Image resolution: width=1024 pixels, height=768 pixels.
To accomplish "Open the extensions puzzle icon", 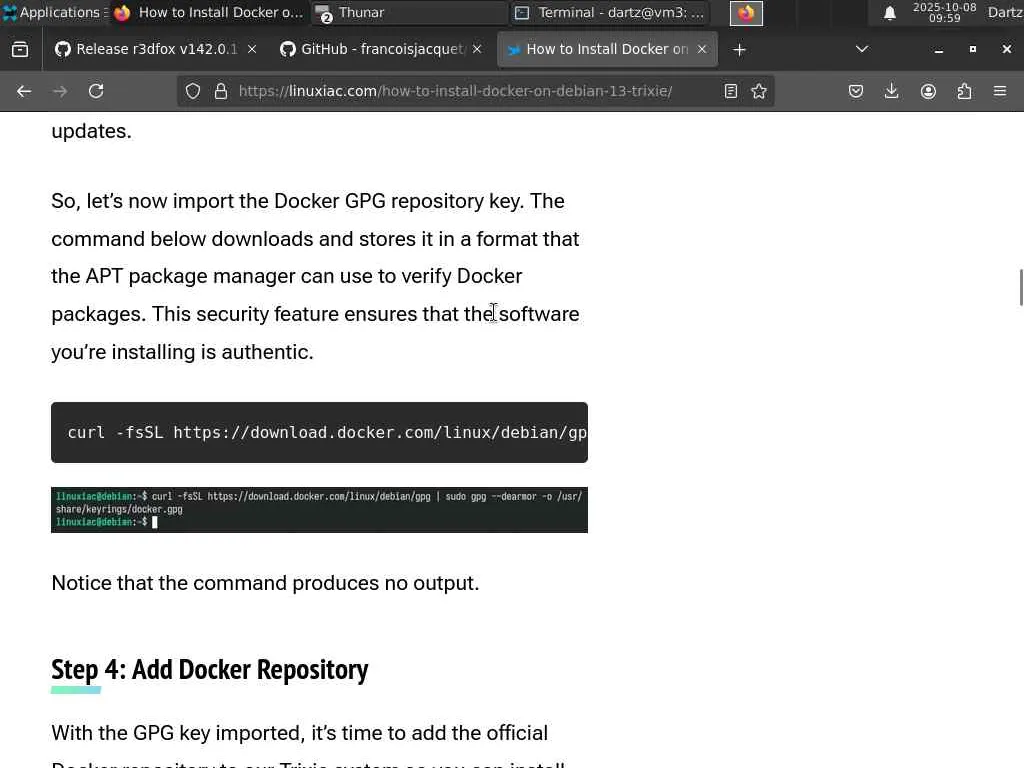I will click(964, 91).
